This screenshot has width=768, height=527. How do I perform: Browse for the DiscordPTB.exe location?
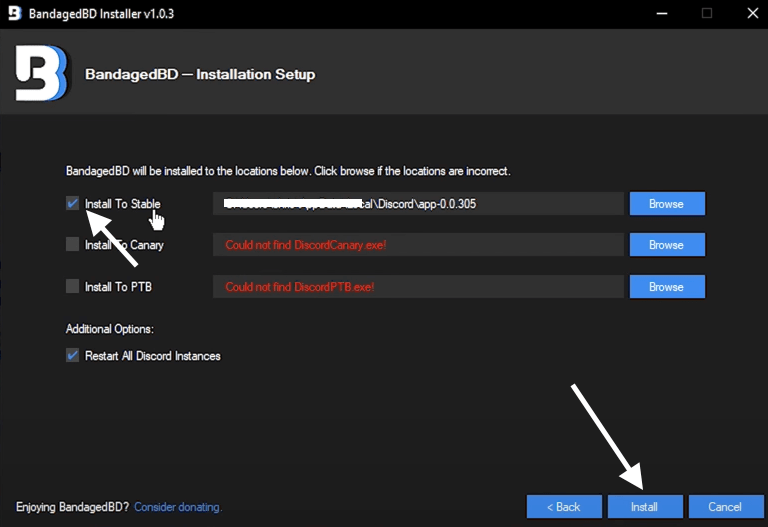click(667, 287)
